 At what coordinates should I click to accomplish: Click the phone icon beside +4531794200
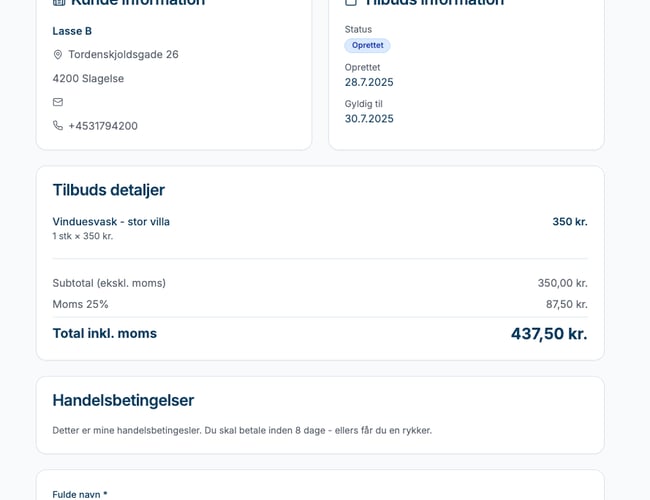point(58,126)
